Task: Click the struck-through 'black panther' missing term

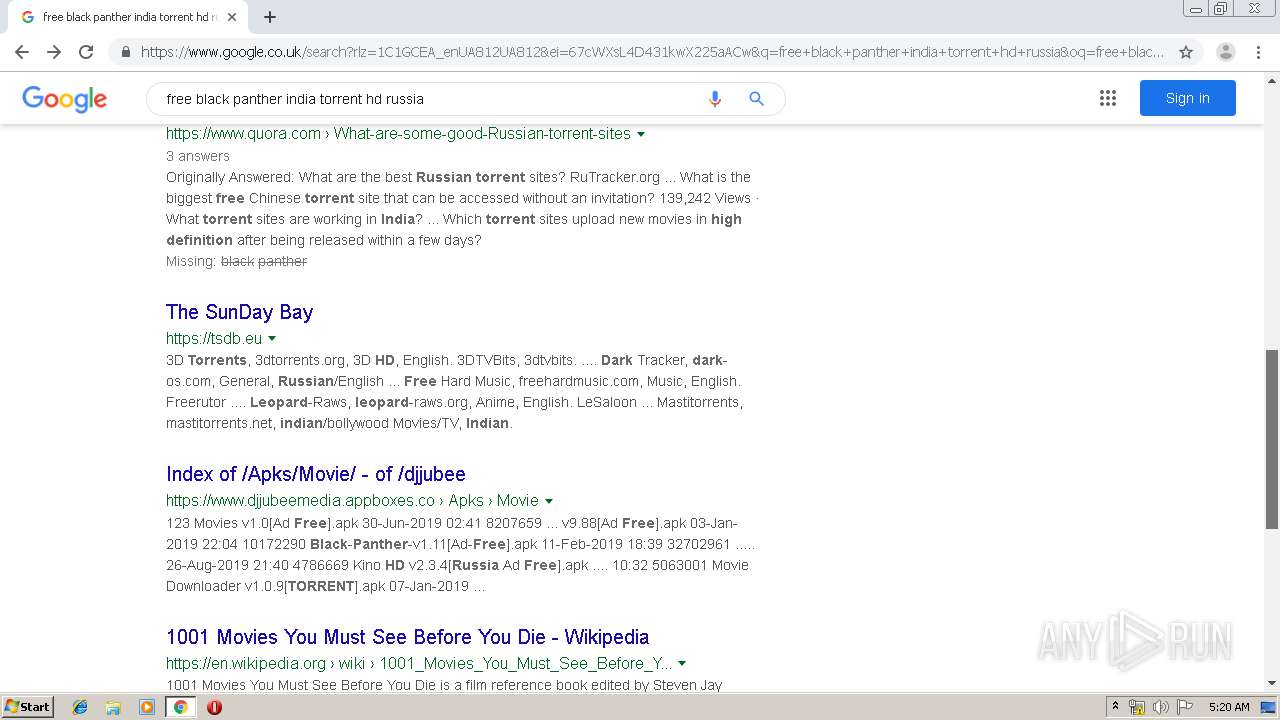Action: point(264,261)
